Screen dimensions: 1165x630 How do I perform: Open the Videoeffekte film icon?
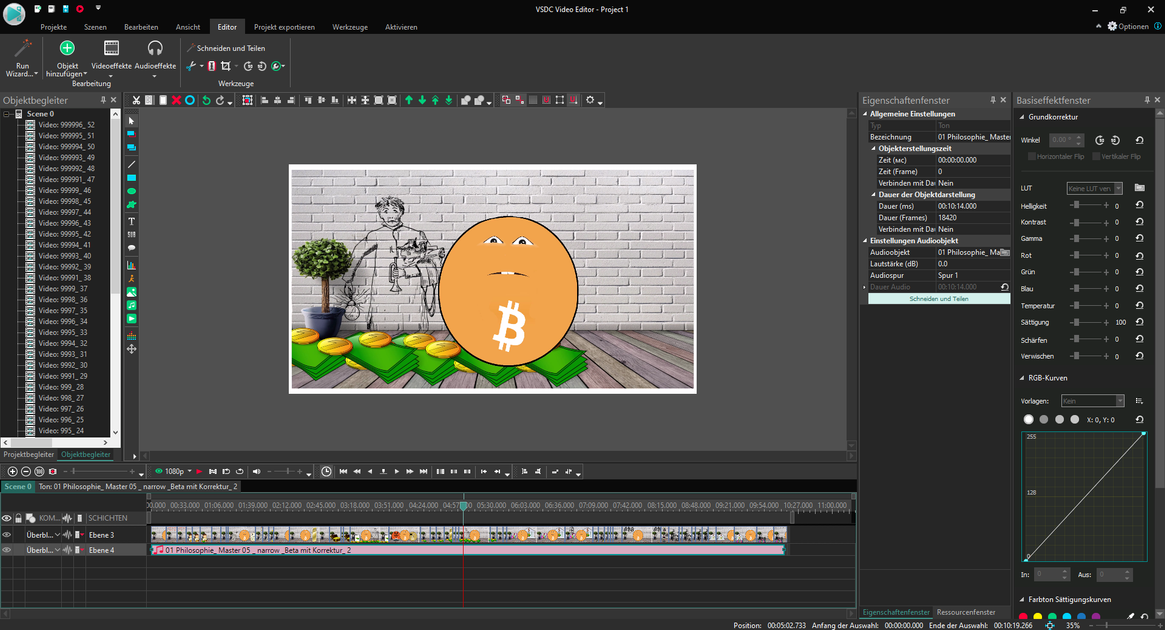tap(111, 48)
